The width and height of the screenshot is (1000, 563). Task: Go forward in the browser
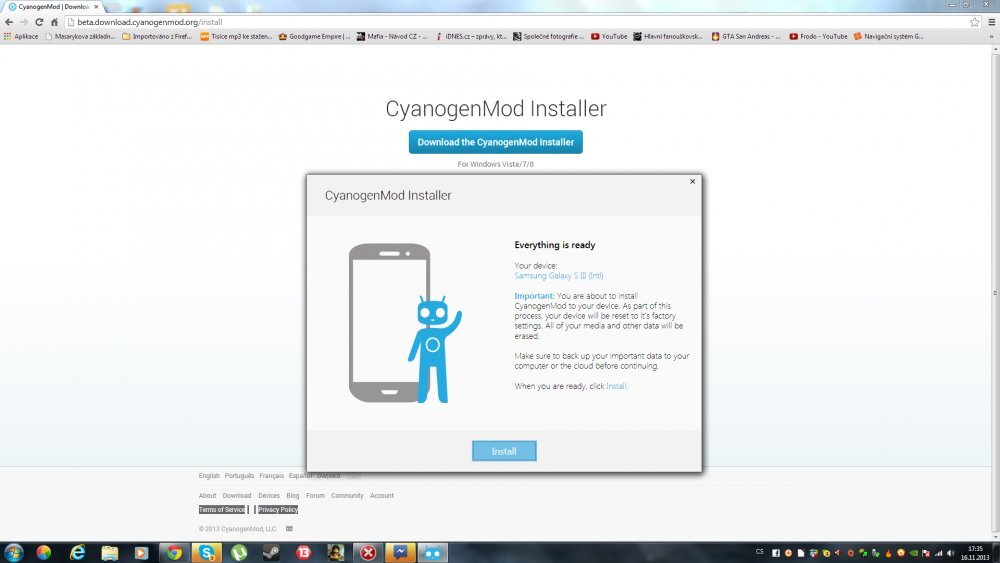[24, 22]
